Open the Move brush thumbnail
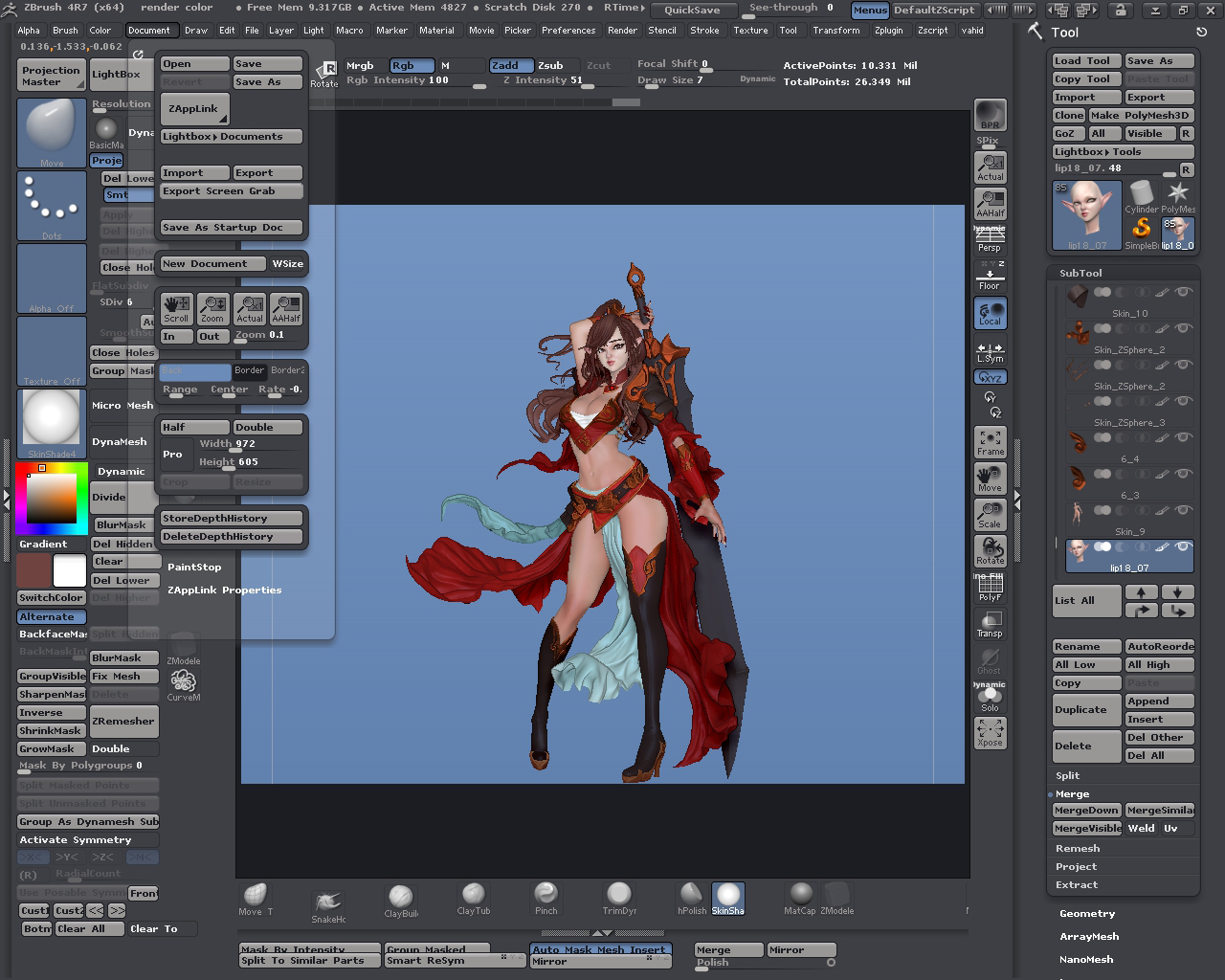Viewport: 1225px width, 980px height. (52, 134)
